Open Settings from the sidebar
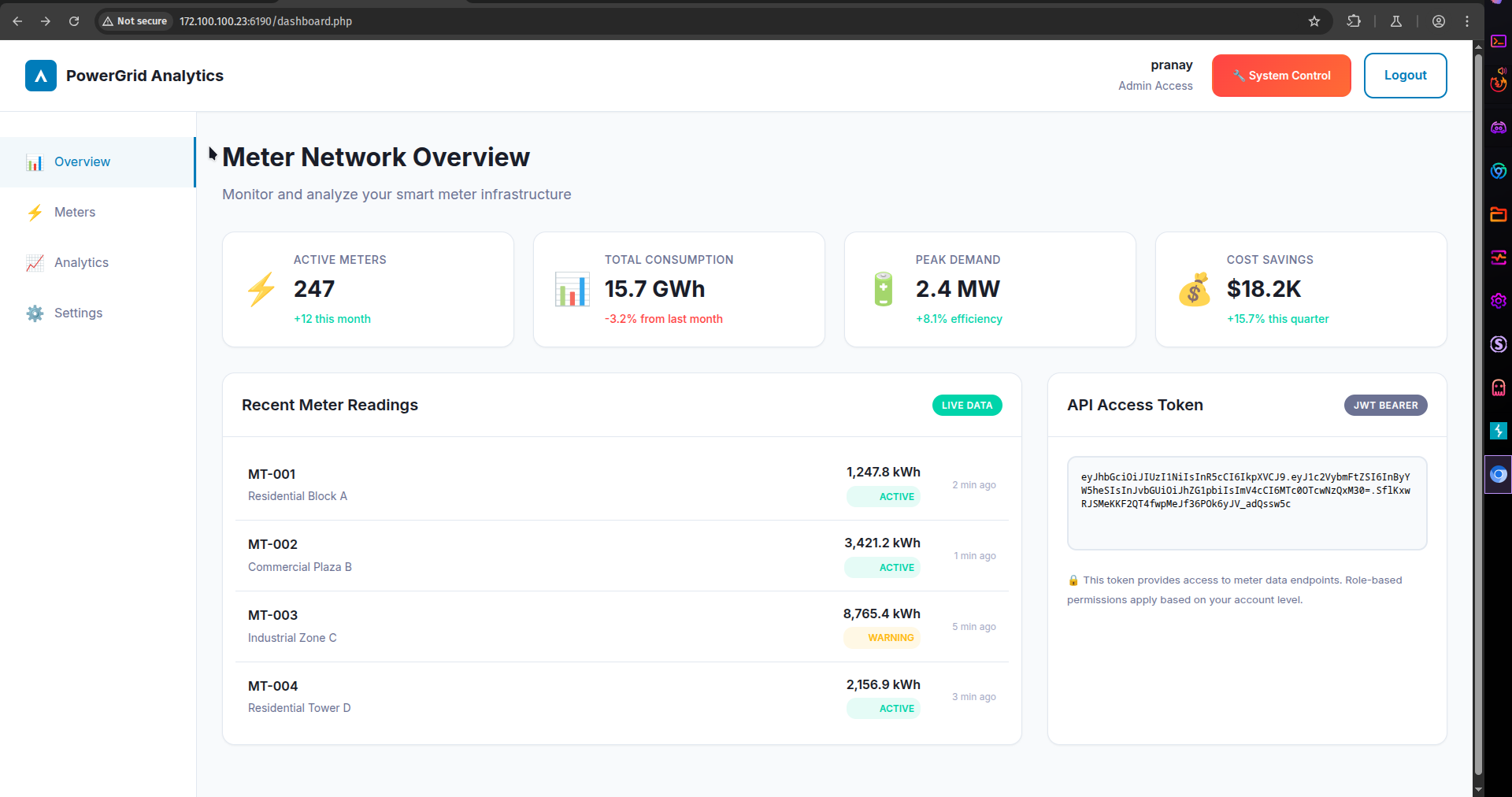This screenshot has height=797, width=1512. click(77, 313)
